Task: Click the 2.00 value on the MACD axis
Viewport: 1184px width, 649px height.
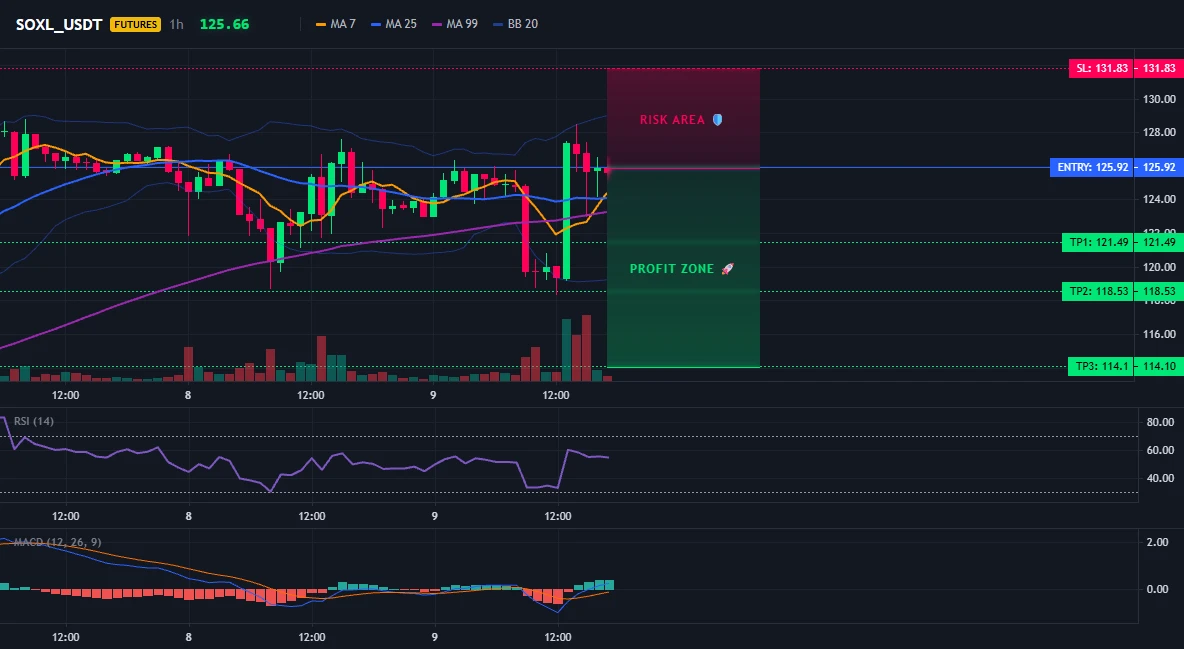Action: click(x=1158, y=542)
